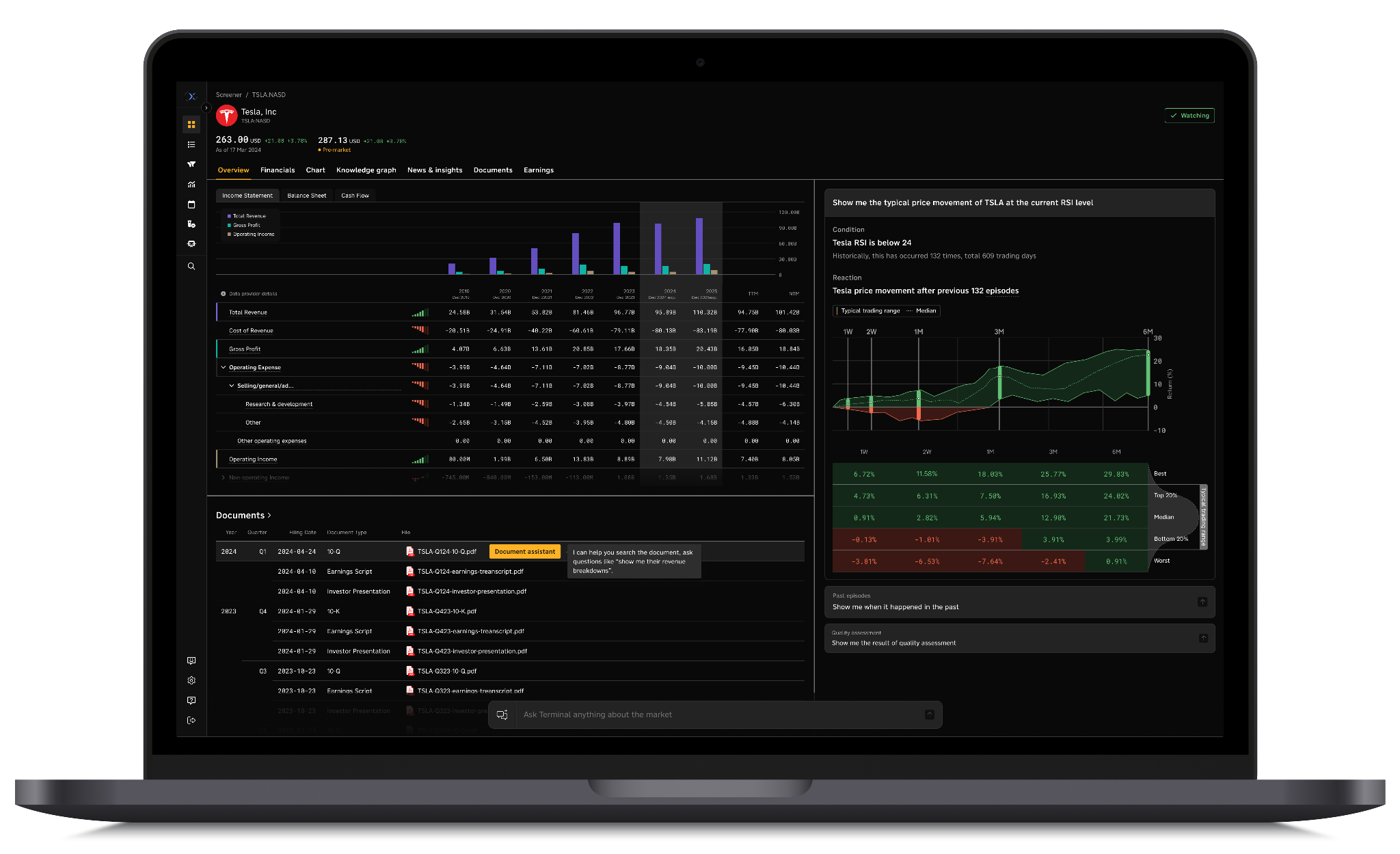Open the settings gear in sidebar
1400x854 pixels.
pos(191,680)
